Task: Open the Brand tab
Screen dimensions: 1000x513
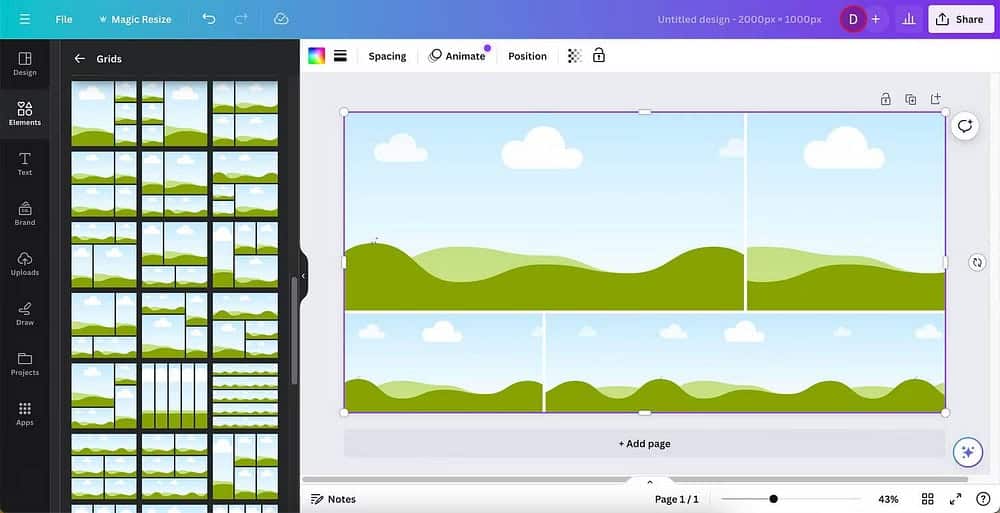Action: [x=25, y=214]
